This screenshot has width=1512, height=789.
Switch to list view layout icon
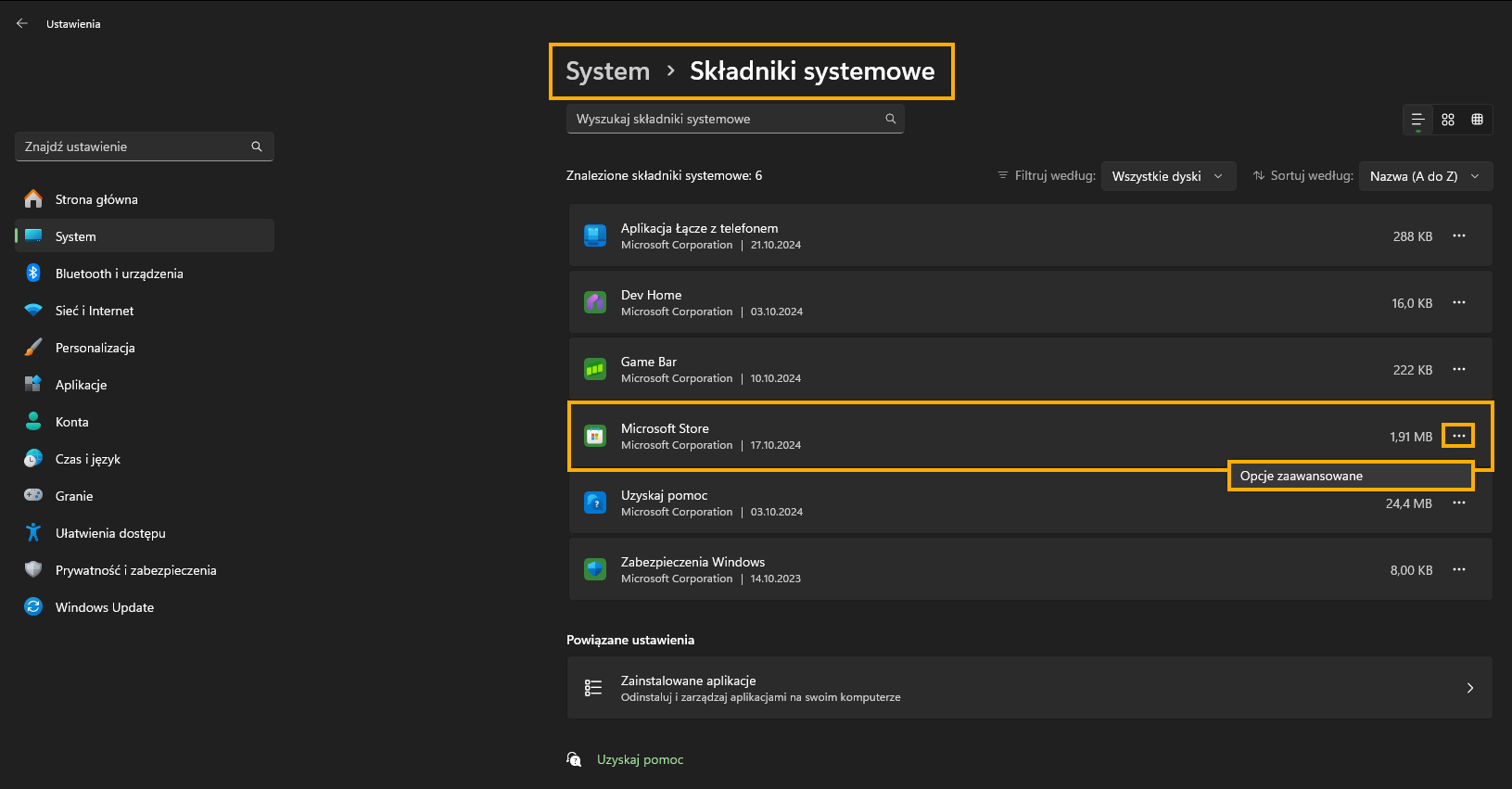(x=1417, y=120)
